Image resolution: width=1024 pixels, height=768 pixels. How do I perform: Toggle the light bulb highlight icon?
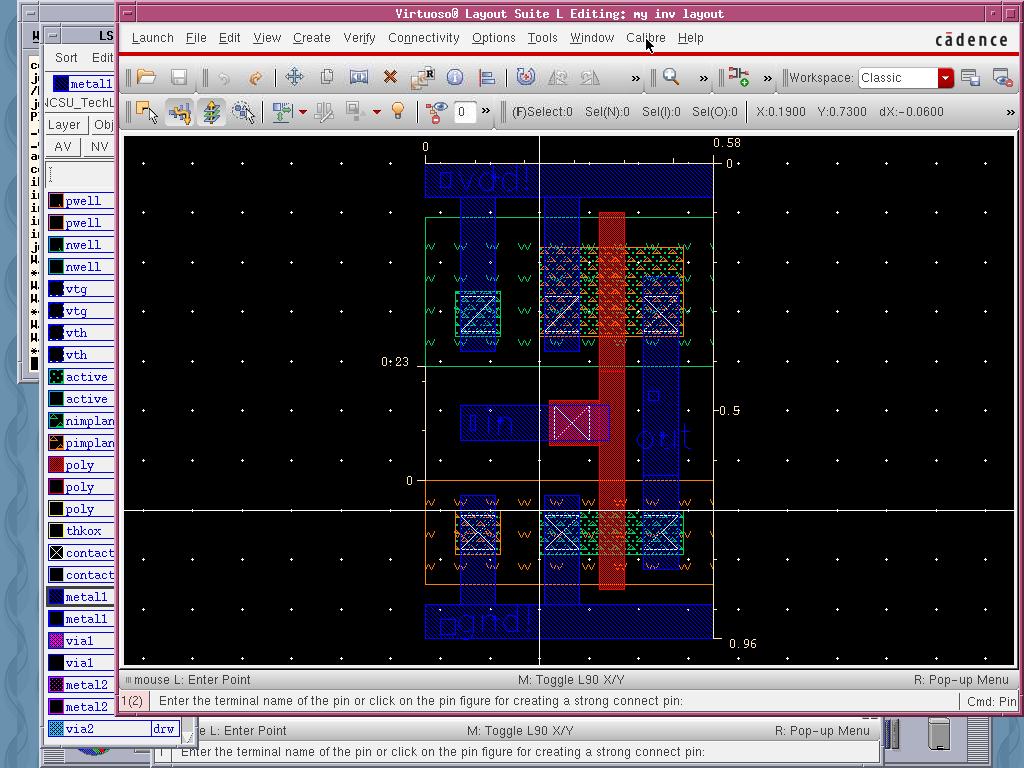398,112
